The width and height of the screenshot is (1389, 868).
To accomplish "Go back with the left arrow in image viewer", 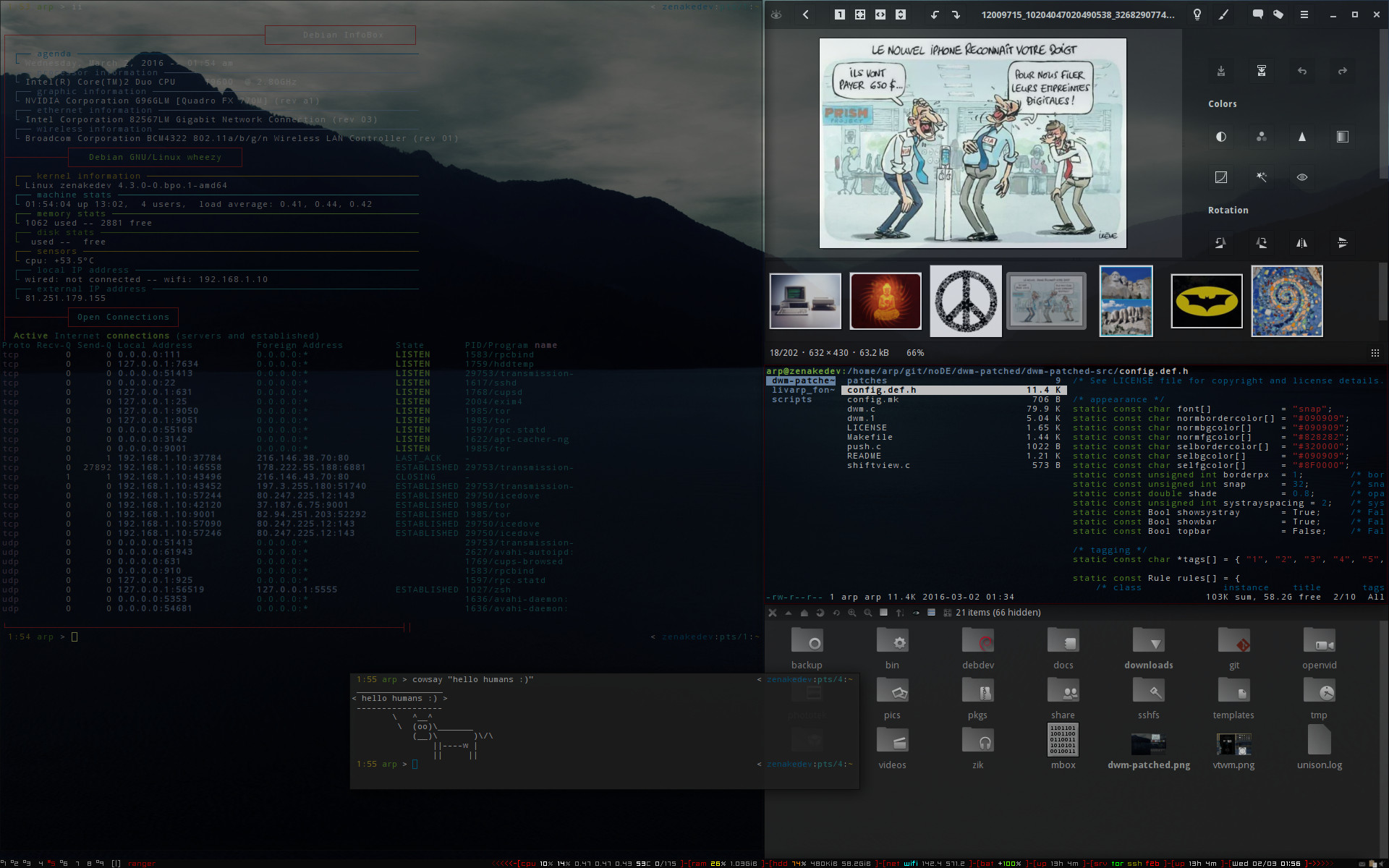I will point(805,14).
